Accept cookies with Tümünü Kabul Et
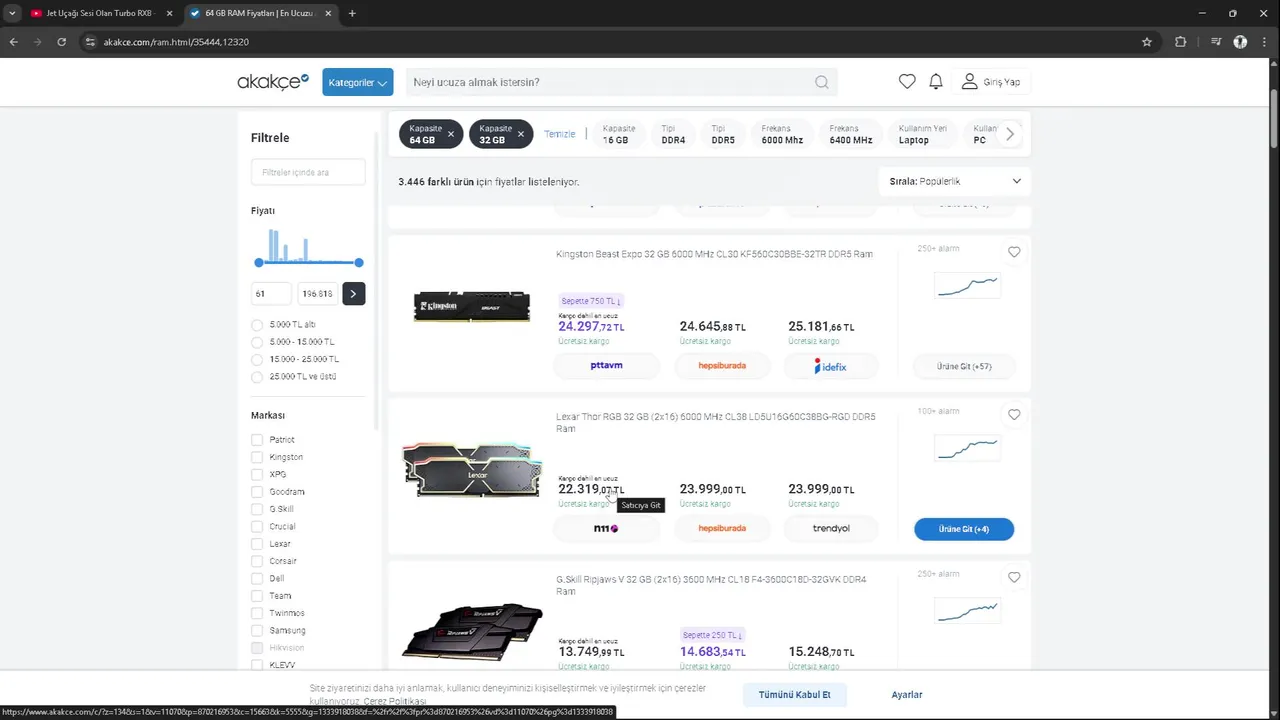 click(x=794, y=695)
